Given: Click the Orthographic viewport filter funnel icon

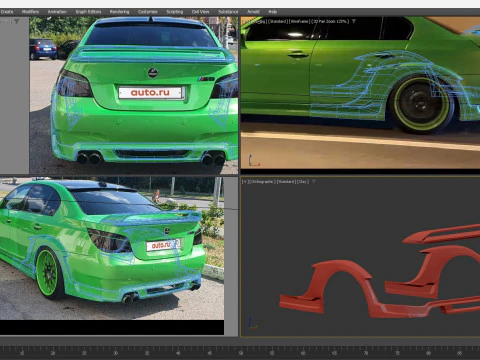Looking at the screenshot, I should (313, 182).
